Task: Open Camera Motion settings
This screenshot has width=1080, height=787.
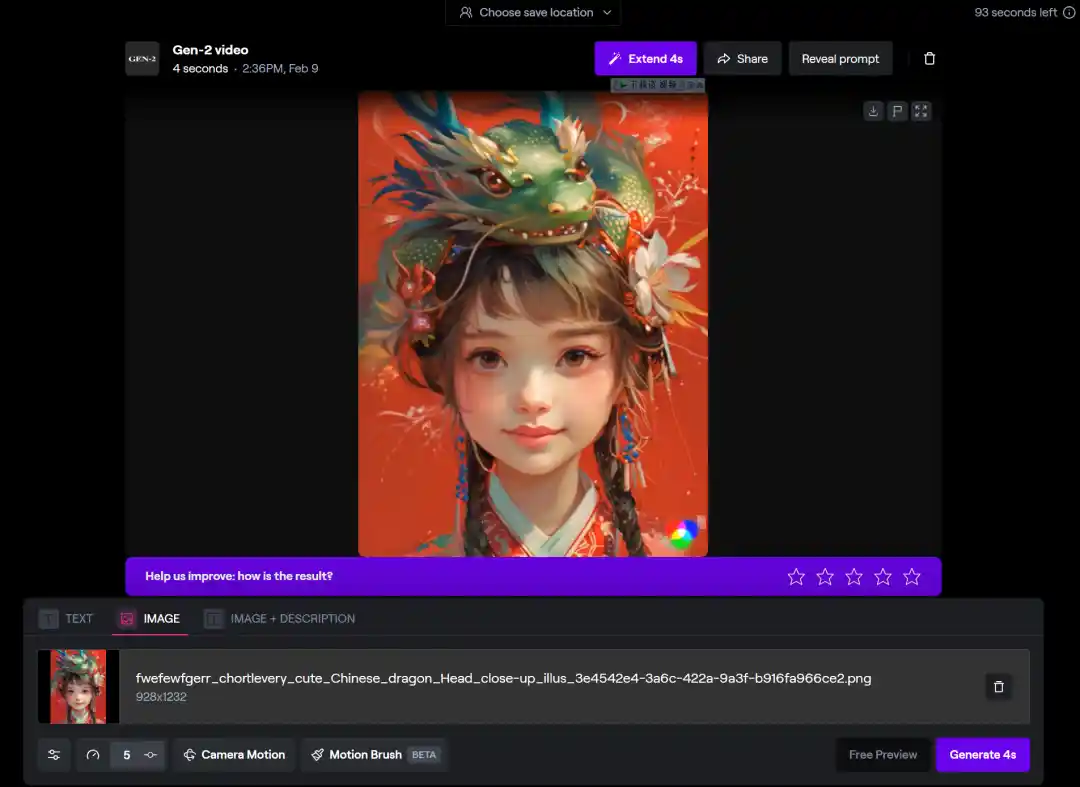Action: point(234,755)
